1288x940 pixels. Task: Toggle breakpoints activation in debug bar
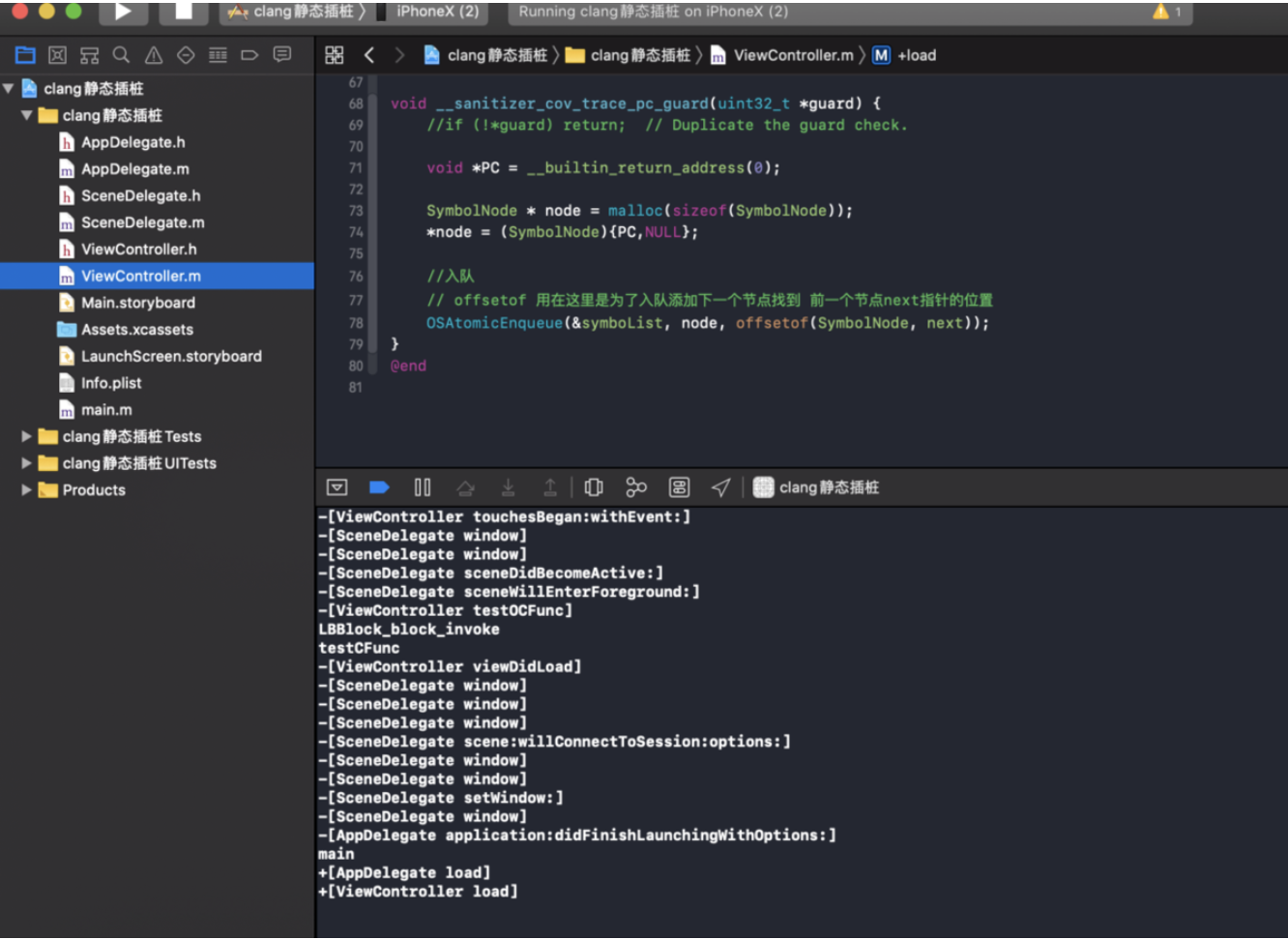(x=379, y=487)
